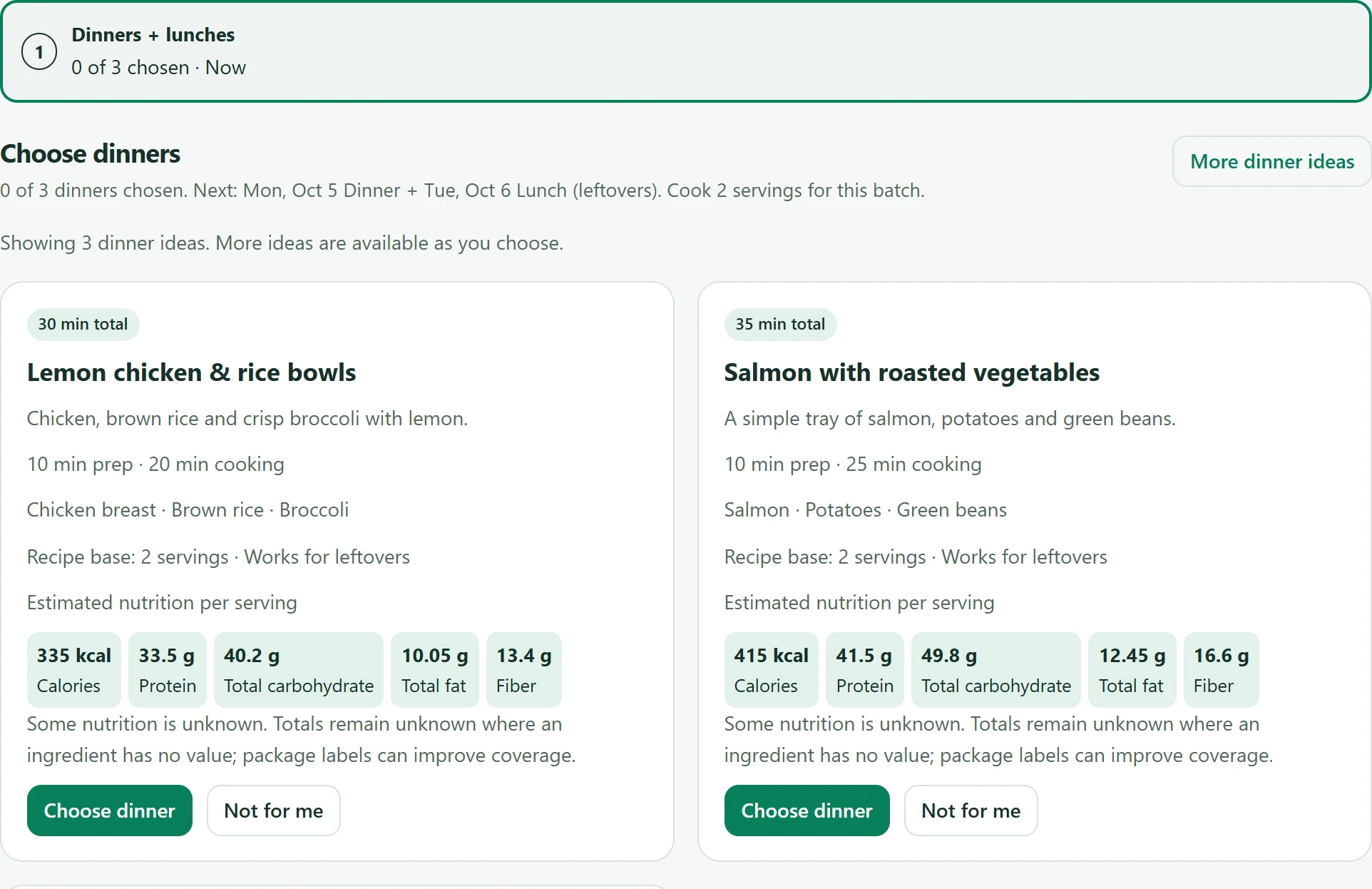Image resolution: width=1372 pixels, height=889 pixels.
Task: Click '10 min prep · 25 min cooking'
Action: click(853, 464)
